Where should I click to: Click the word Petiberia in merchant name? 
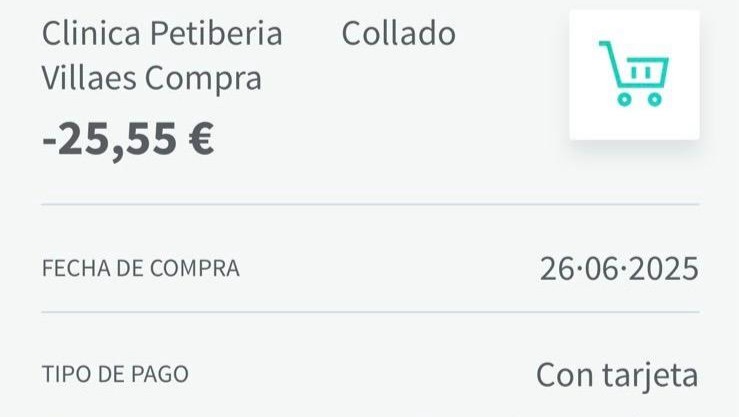(x=216, y=33)
